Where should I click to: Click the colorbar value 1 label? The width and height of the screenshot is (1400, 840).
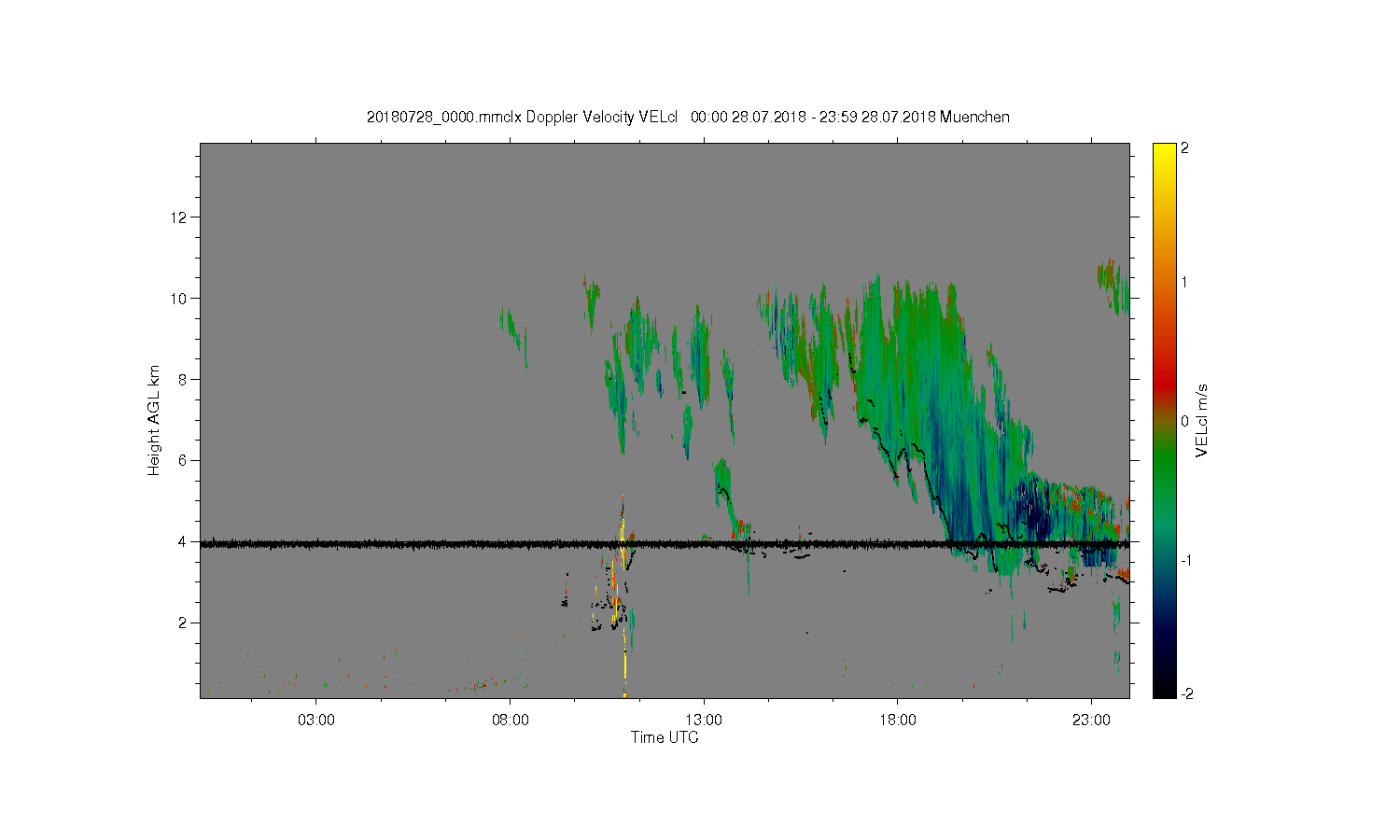point(1184,283)
